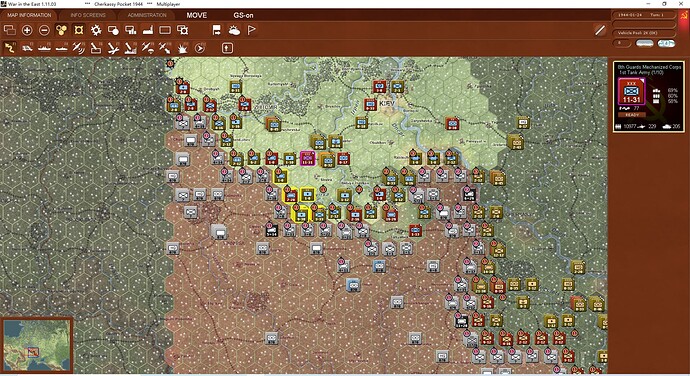Choose the air recon mode icon
Image resolution: width=690 pixels, height=376 pixels.
click(78, 48)
